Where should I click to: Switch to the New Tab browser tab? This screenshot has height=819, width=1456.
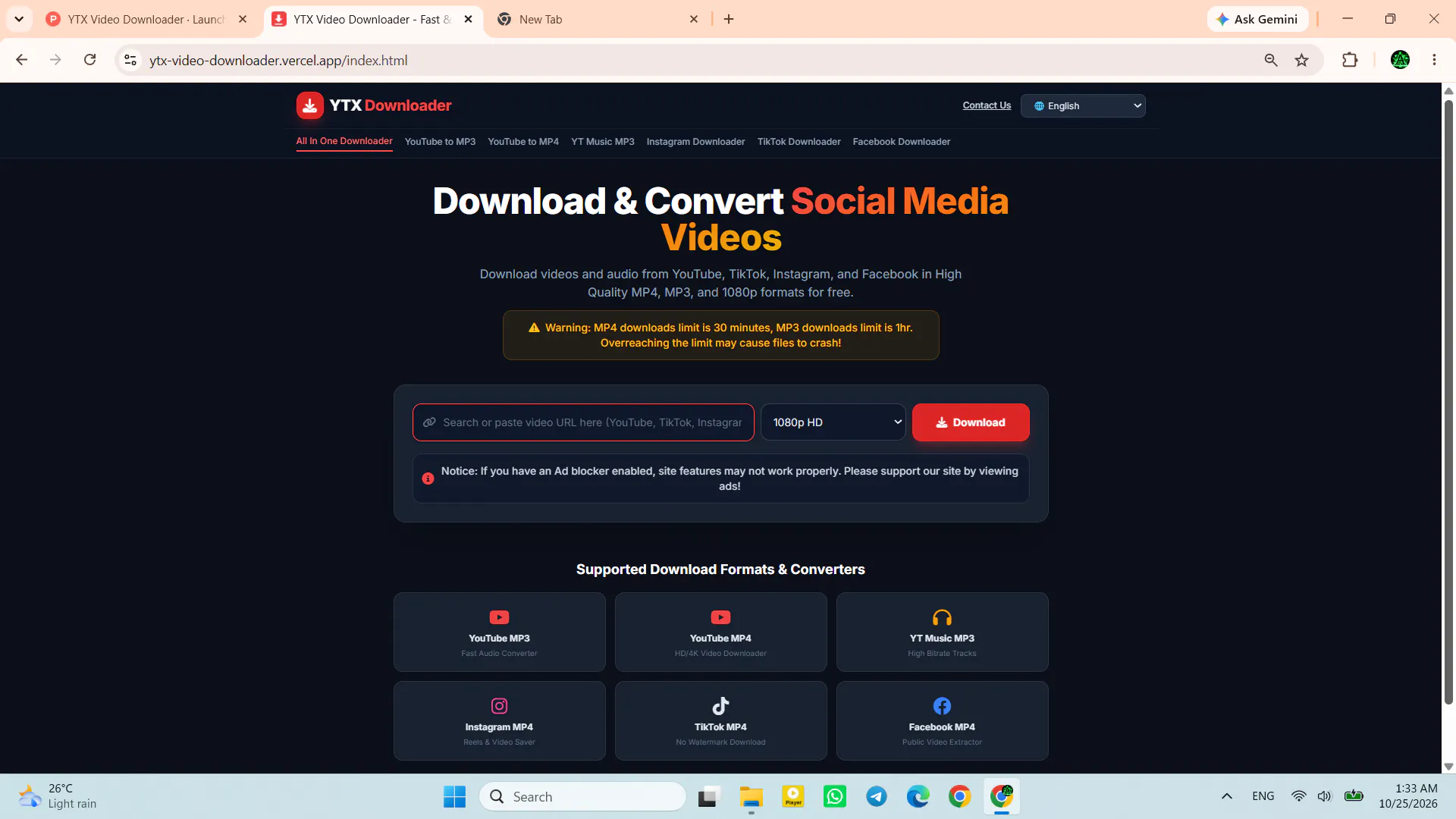[599, 19]
